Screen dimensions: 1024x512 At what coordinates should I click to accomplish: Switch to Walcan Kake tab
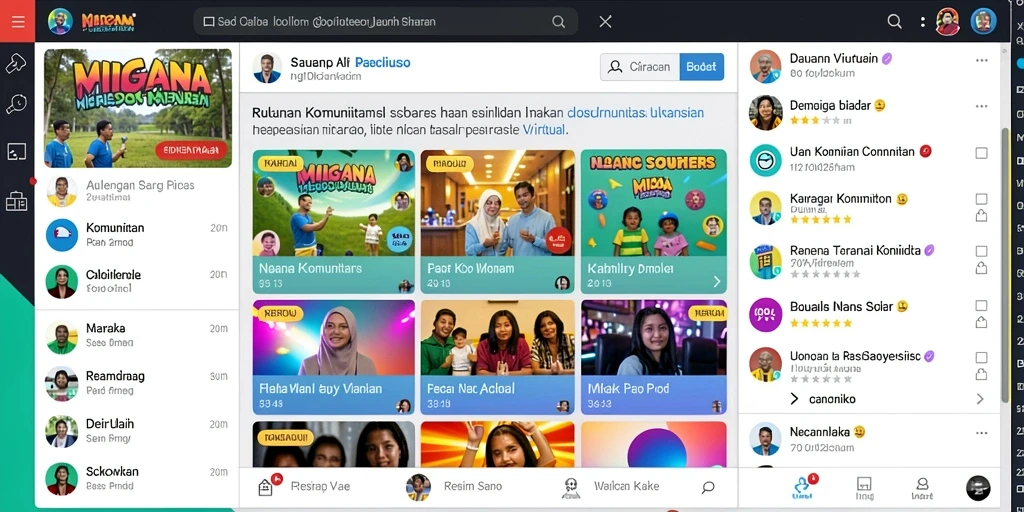611,487
